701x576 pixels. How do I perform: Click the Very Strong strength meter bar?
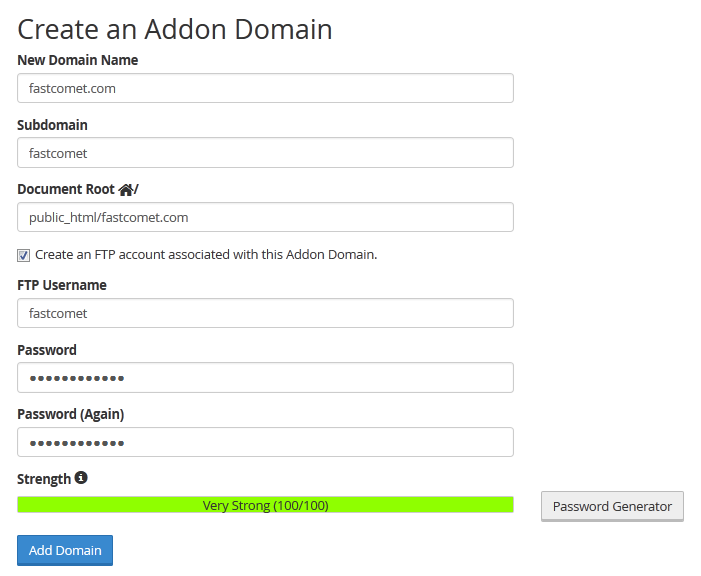265,505
